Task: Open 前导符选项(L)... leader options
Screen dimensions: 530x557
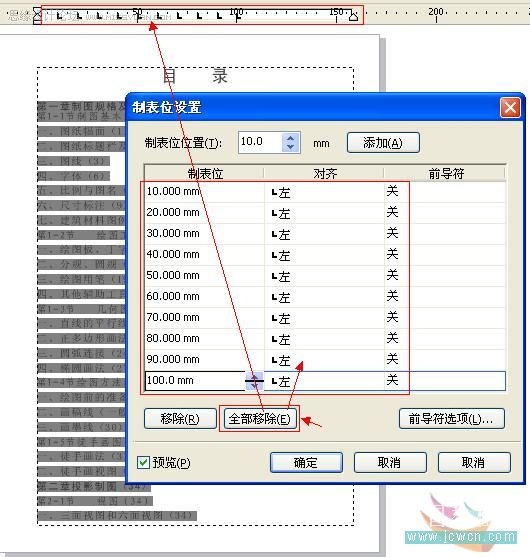Action: coord(451,419)
